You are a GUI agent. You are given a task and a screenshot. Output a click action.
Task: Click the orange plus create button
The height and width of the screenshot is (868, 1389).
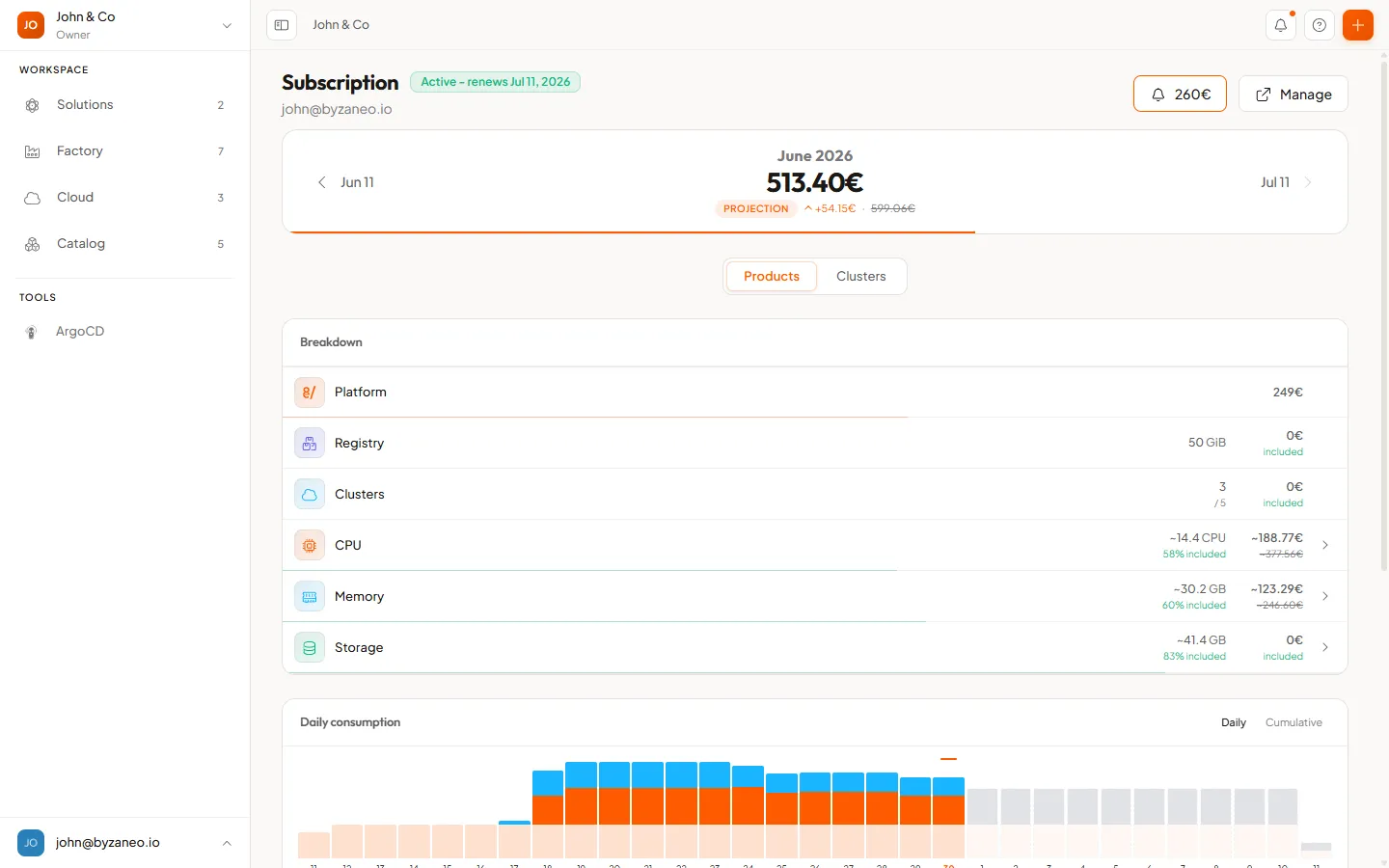click(x=1358, y=25)
